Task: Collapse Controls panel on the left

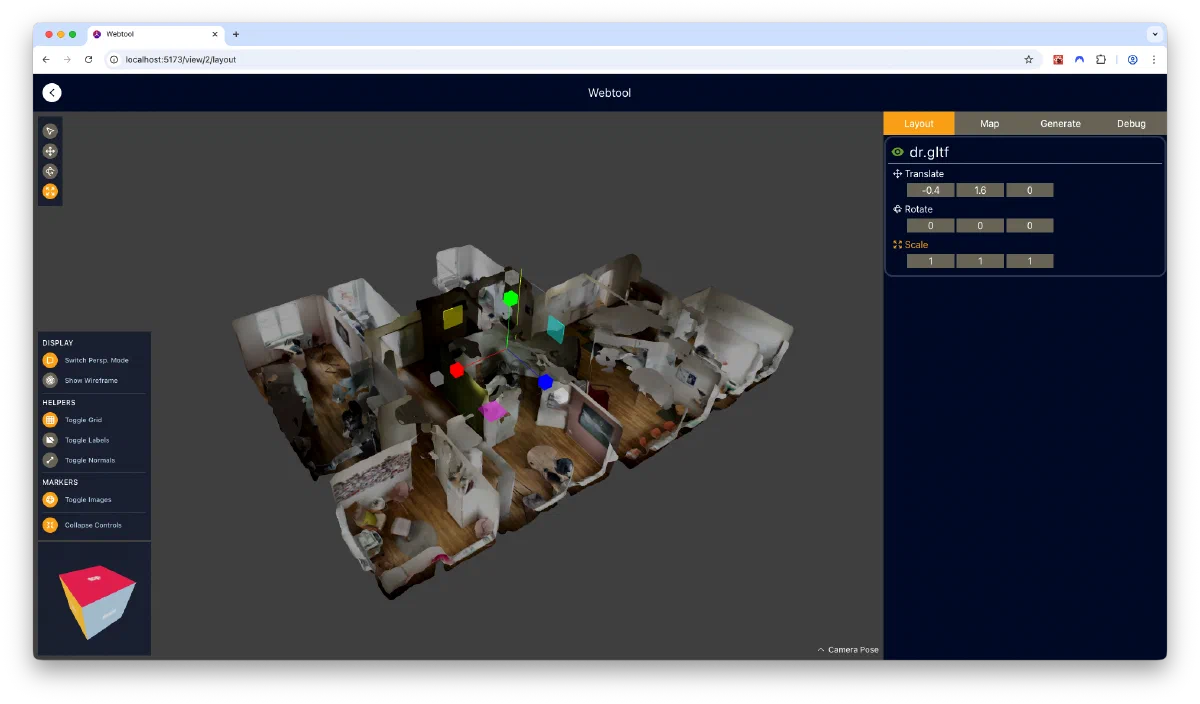Action: 50,525
